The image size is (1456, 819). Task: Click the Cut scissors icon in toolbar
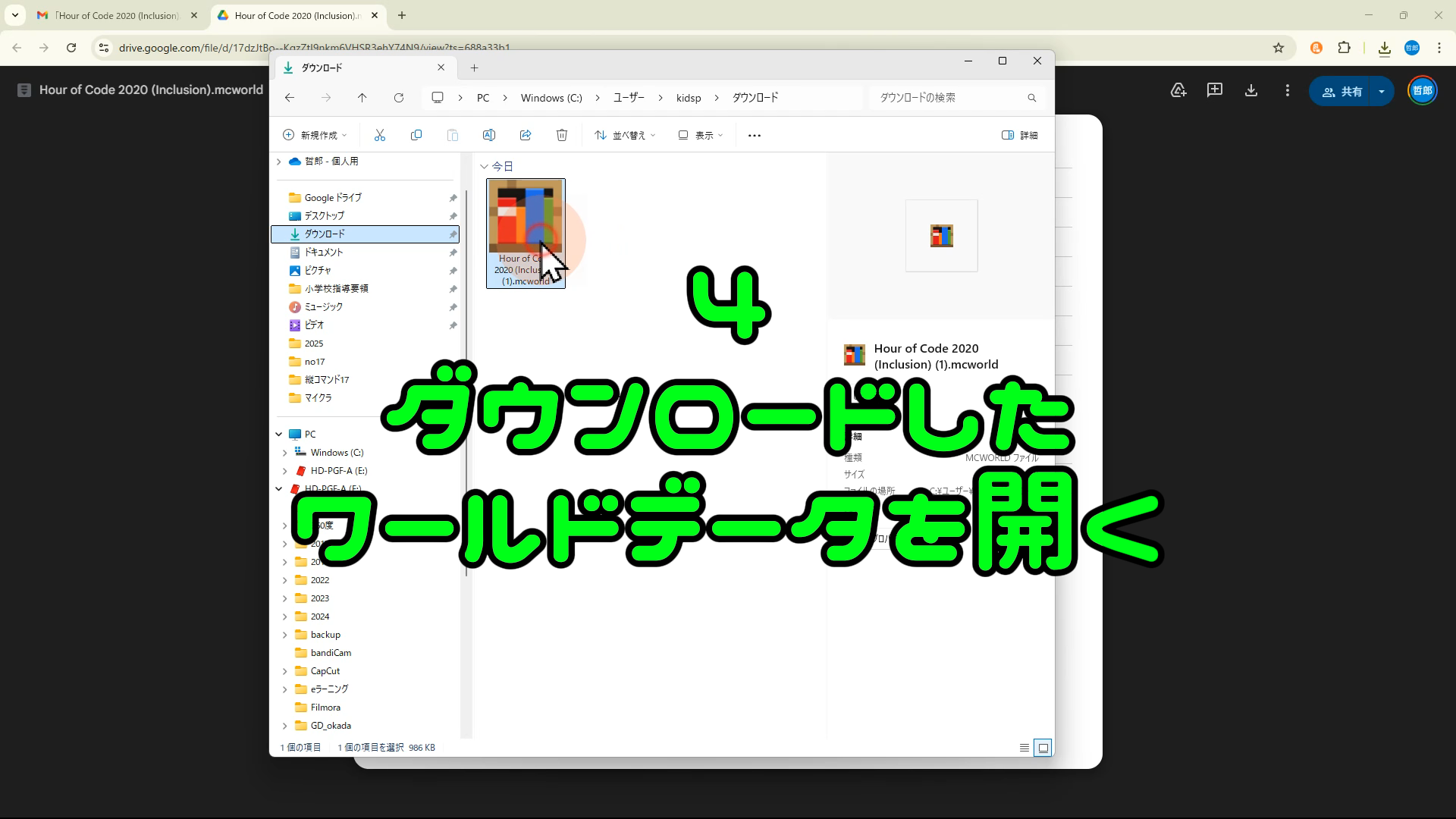tap(380, 135)
